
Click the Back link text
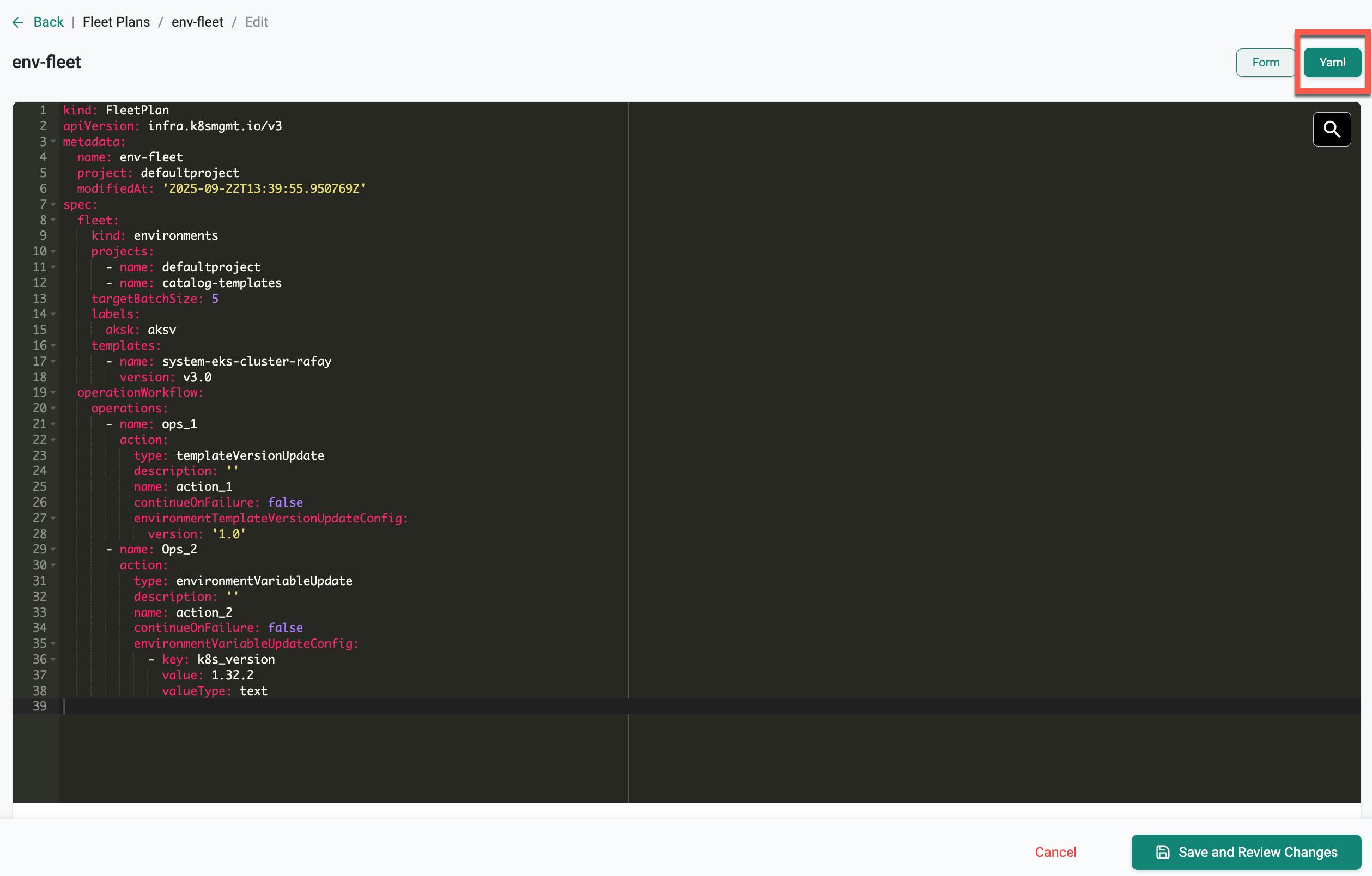pos(48,22)
